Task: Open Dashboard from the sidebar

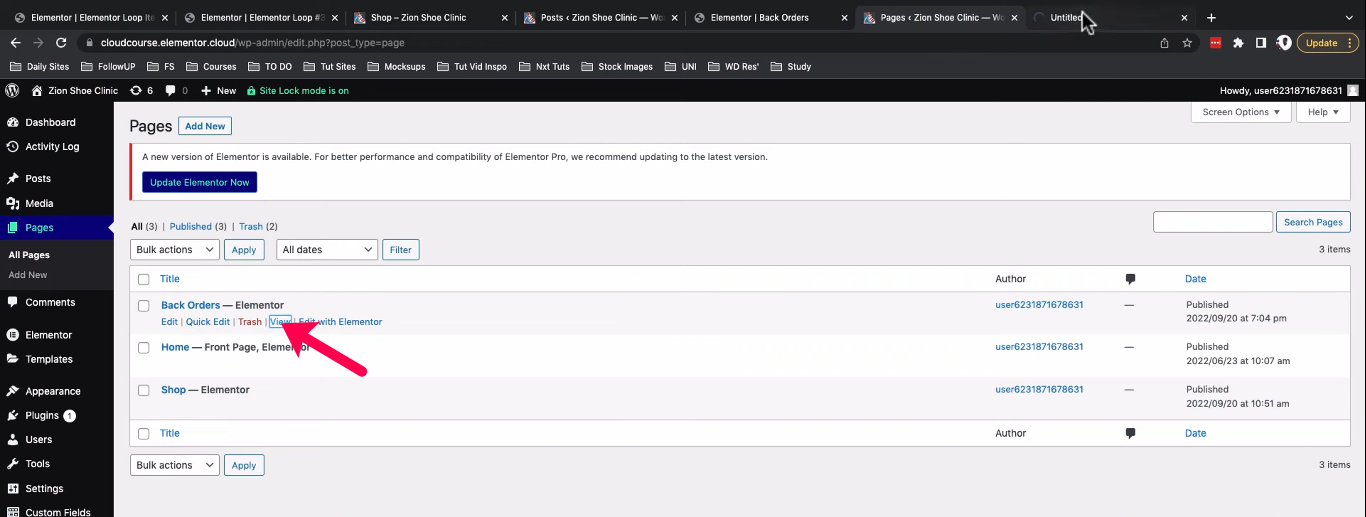Action: tap(50, 122)
